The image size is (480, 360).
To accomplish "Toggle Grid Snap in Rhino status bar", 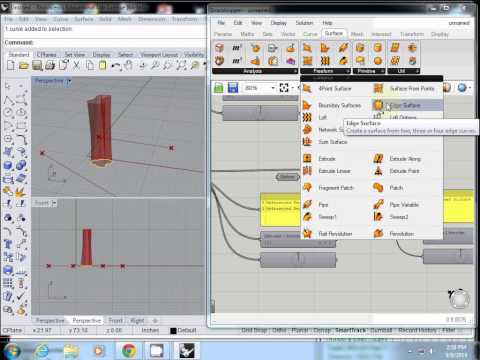I will tap(255, 330).
